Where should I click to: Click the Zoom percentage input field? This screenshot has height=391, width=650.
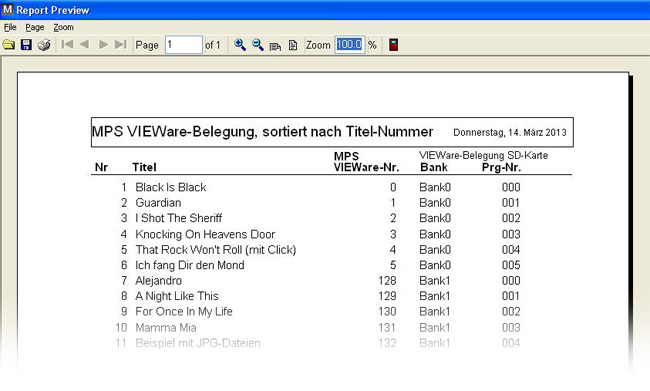[x=350, y=44]
